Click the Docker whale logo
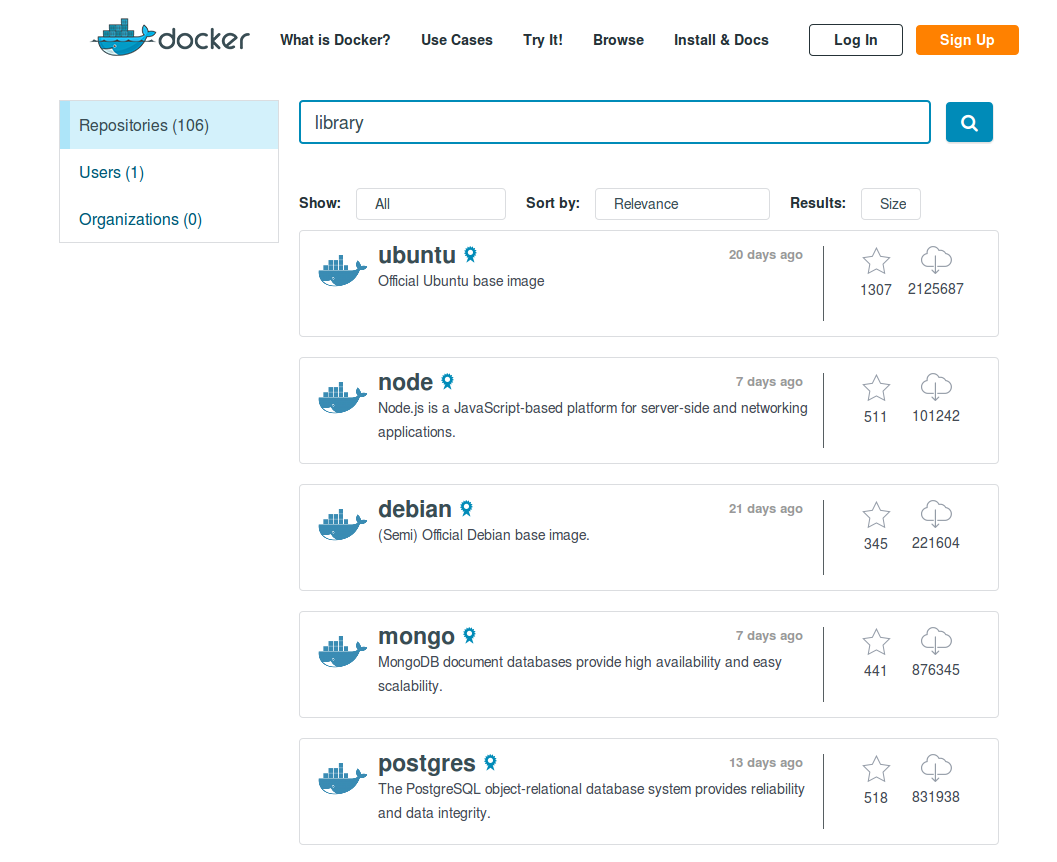 pos(170,38)
